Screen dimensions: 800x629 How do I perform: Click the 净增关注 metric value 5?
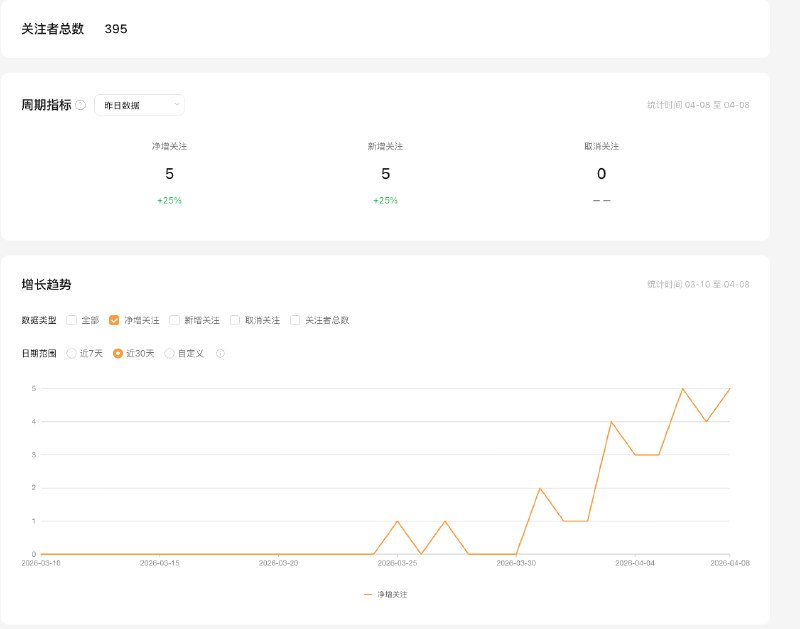pyautogui.click(x=169, y=174)
